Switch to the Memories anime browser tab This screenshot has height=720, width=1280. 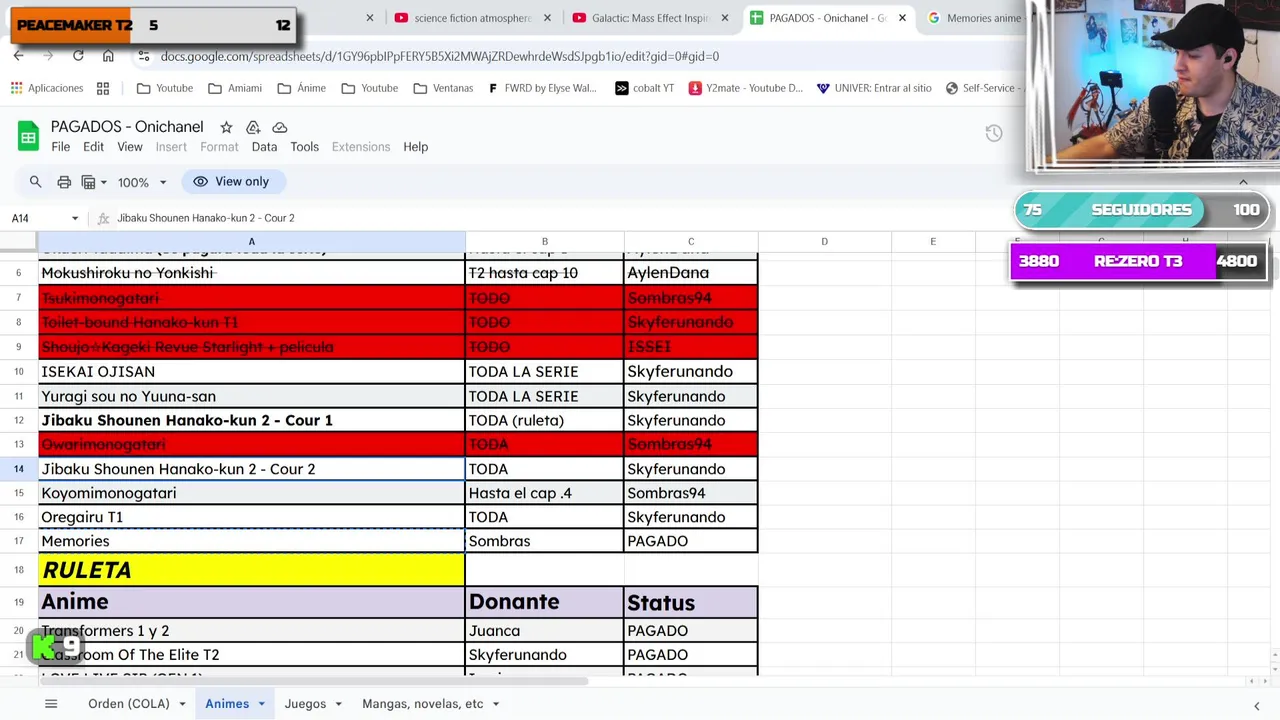pyautogui.click(x=975, y=18)
